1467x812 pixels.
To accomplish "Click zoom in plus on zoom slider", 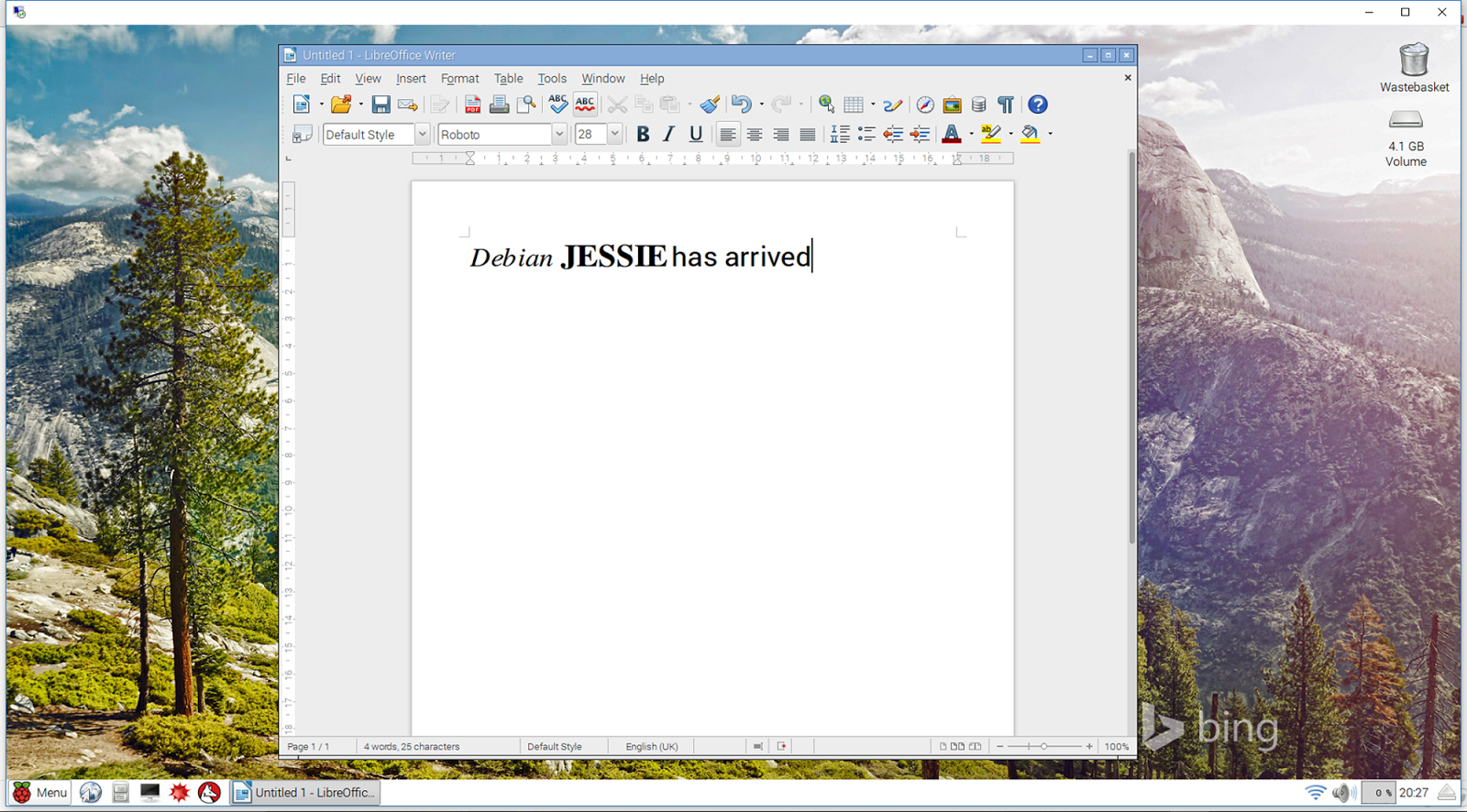I will 1089,747.
